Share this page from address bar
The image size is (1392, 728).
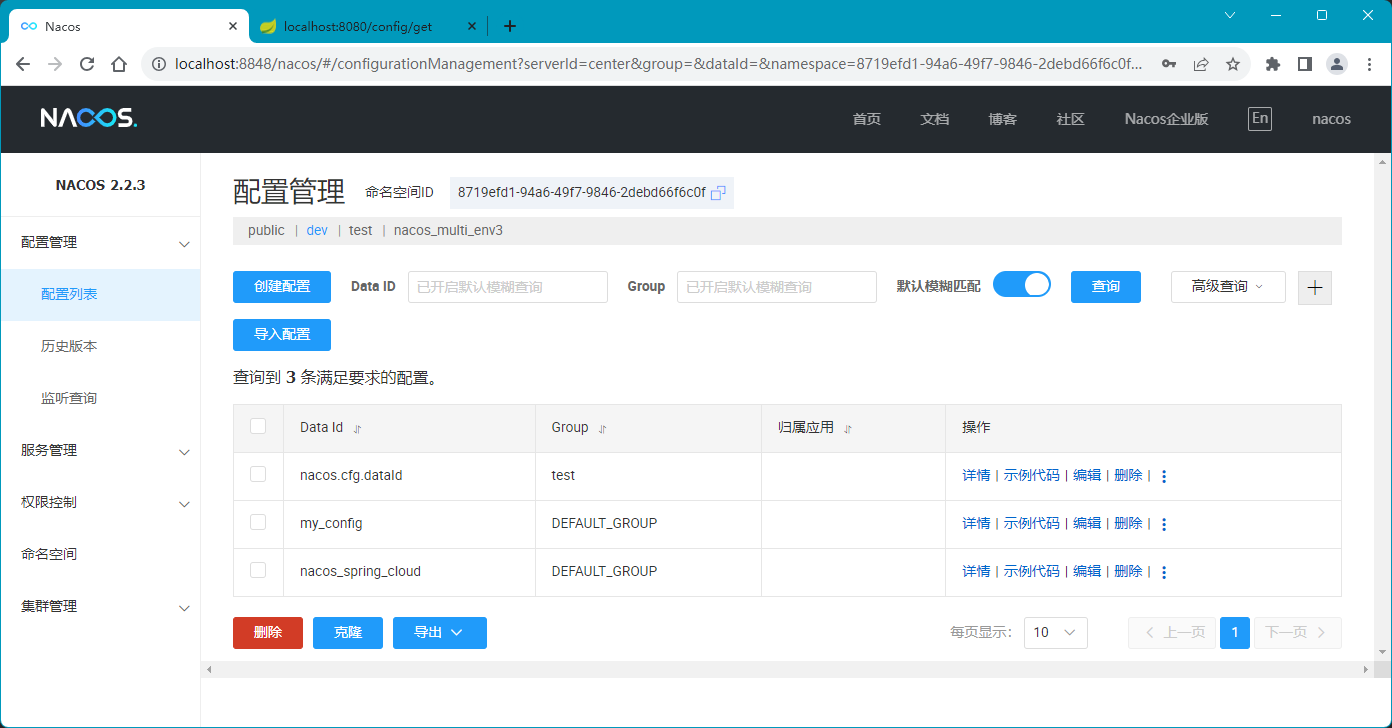click(x=1201, y=64)
